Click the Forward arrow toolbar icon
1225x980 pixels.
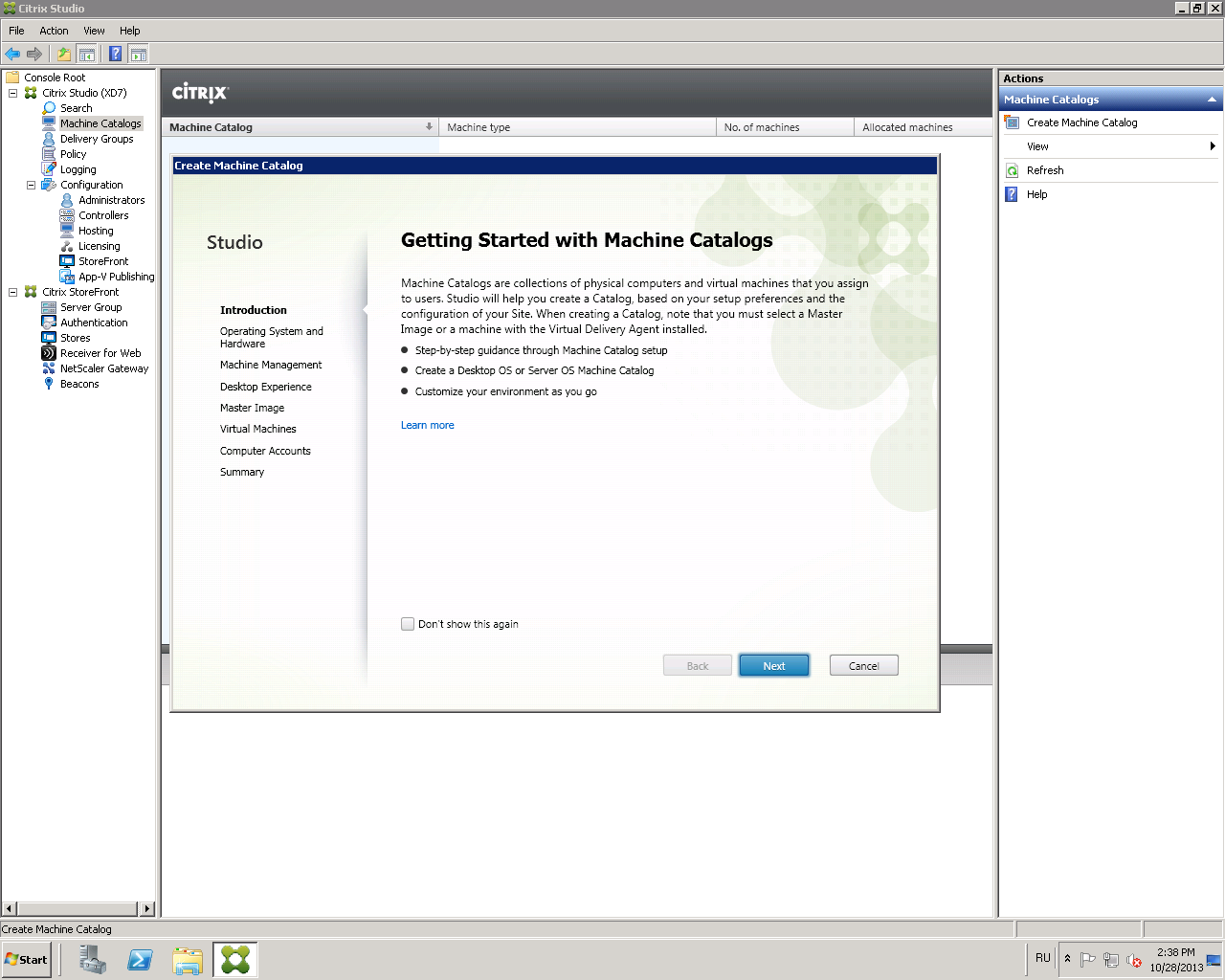[x=34, y=54]
